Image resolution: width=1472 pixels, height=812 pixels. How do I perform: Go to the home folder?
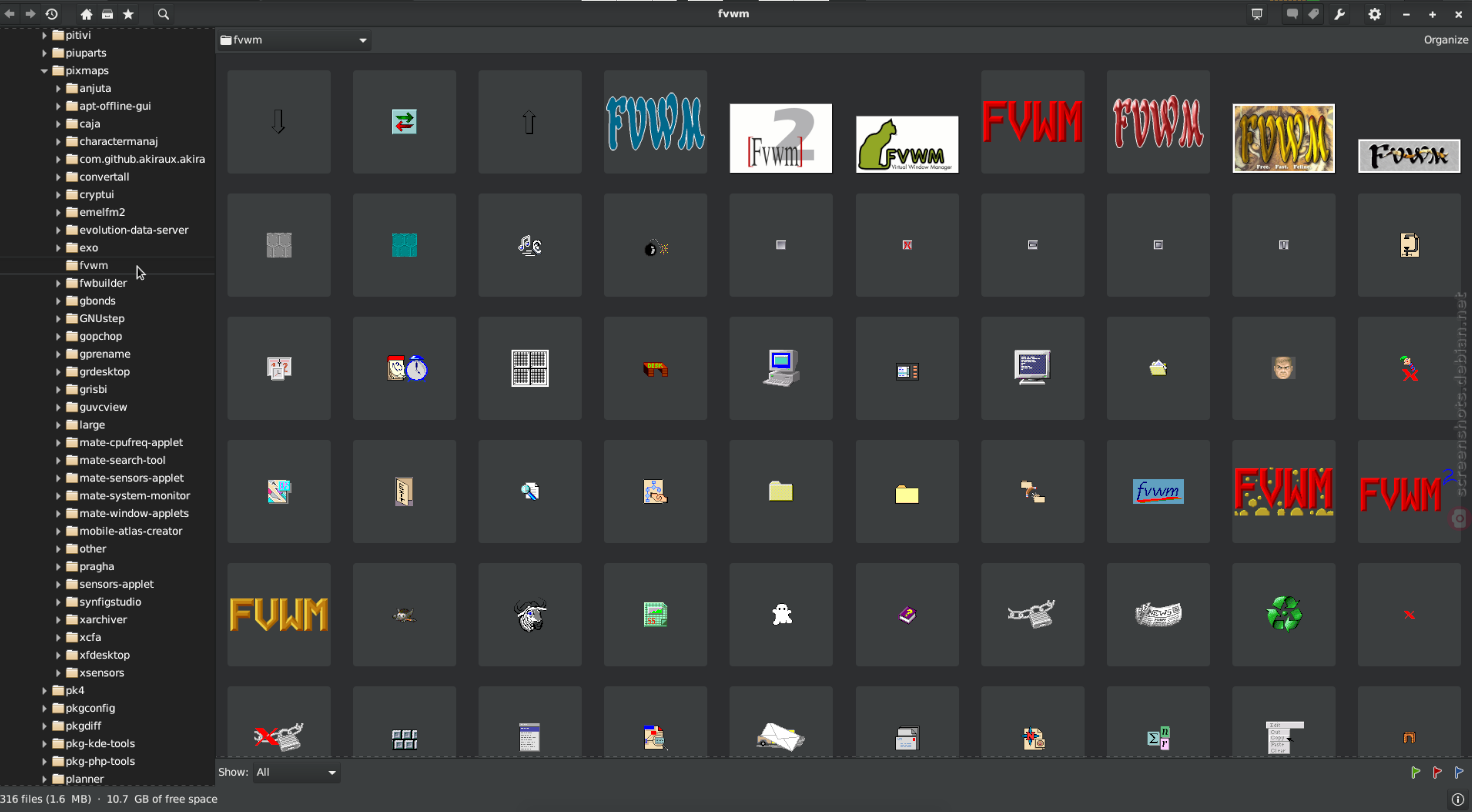86,14
